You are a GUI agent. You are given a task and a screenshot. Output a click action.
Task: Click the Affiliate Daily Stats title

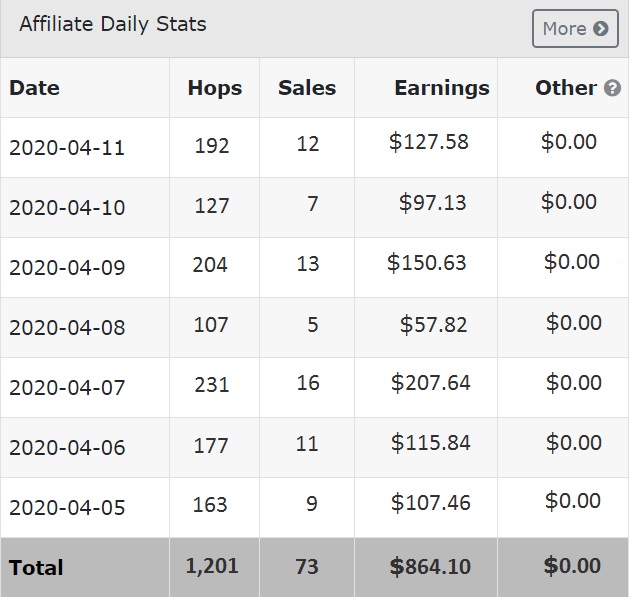point(113,24)
